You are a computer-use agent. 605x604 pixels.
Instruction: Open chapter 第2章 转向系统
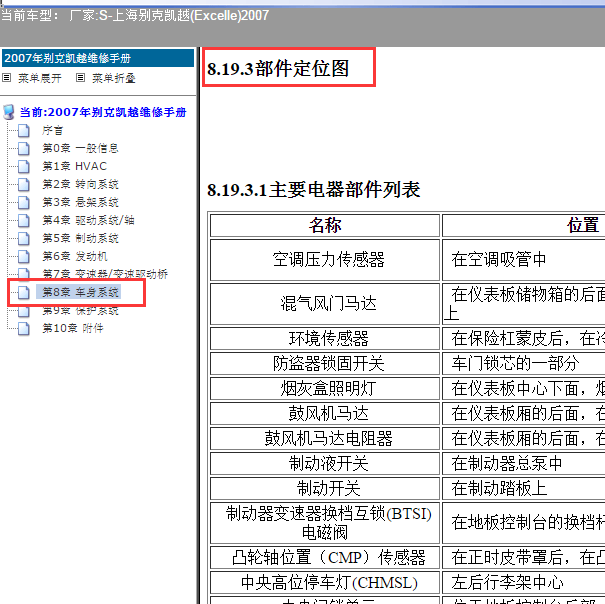(80, 184)
